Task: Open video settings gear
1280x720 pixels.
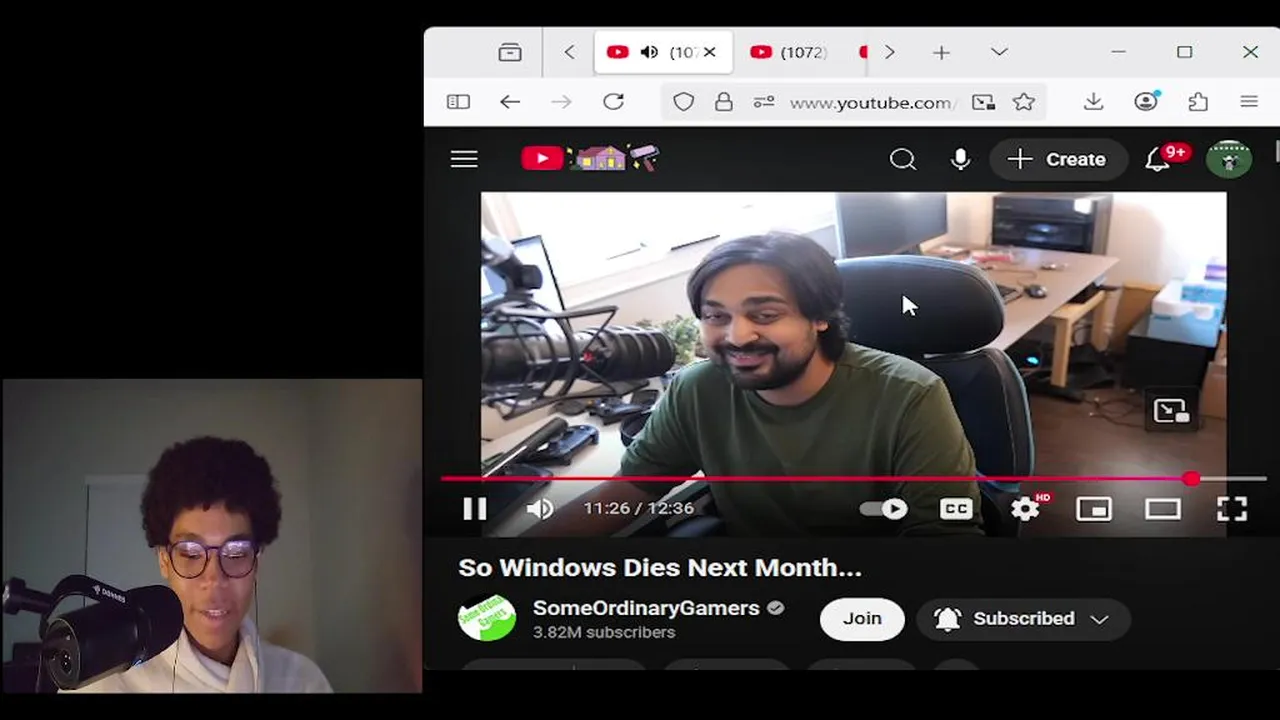Action: pos(1027,508)
